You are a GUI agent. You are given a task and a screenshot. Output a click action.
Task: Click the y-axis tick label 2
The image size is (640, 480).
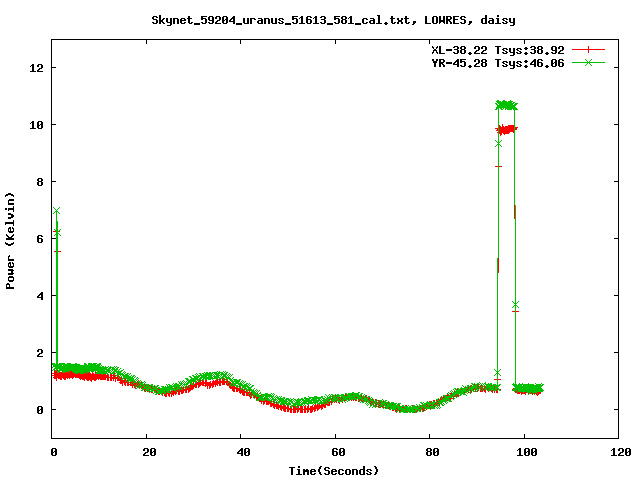[40, 353]
